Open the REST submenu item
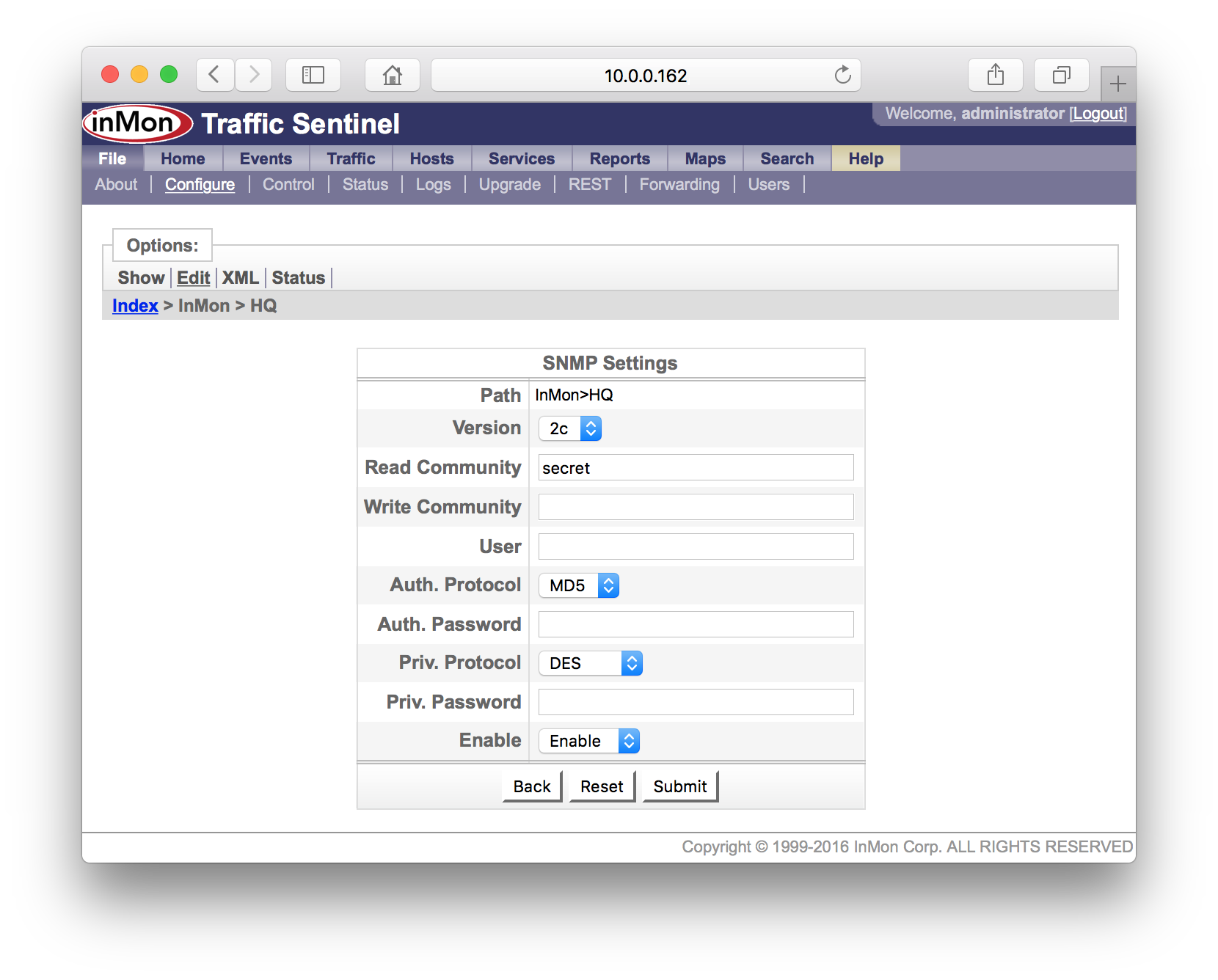 pyautogui.click(x=590, y=185)
